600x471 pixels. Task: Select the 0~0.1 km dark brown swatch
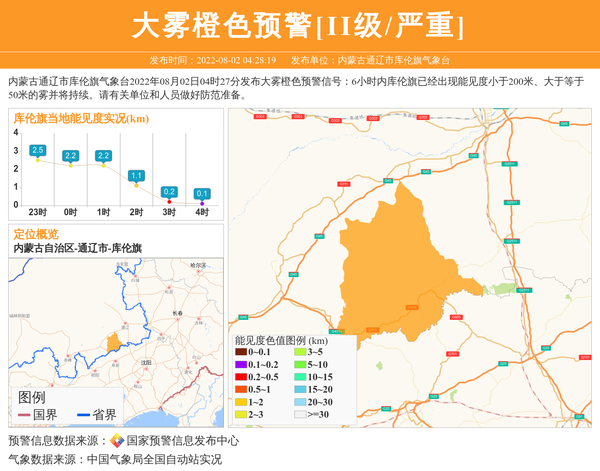pyautogui.click(x=241, y=352)
